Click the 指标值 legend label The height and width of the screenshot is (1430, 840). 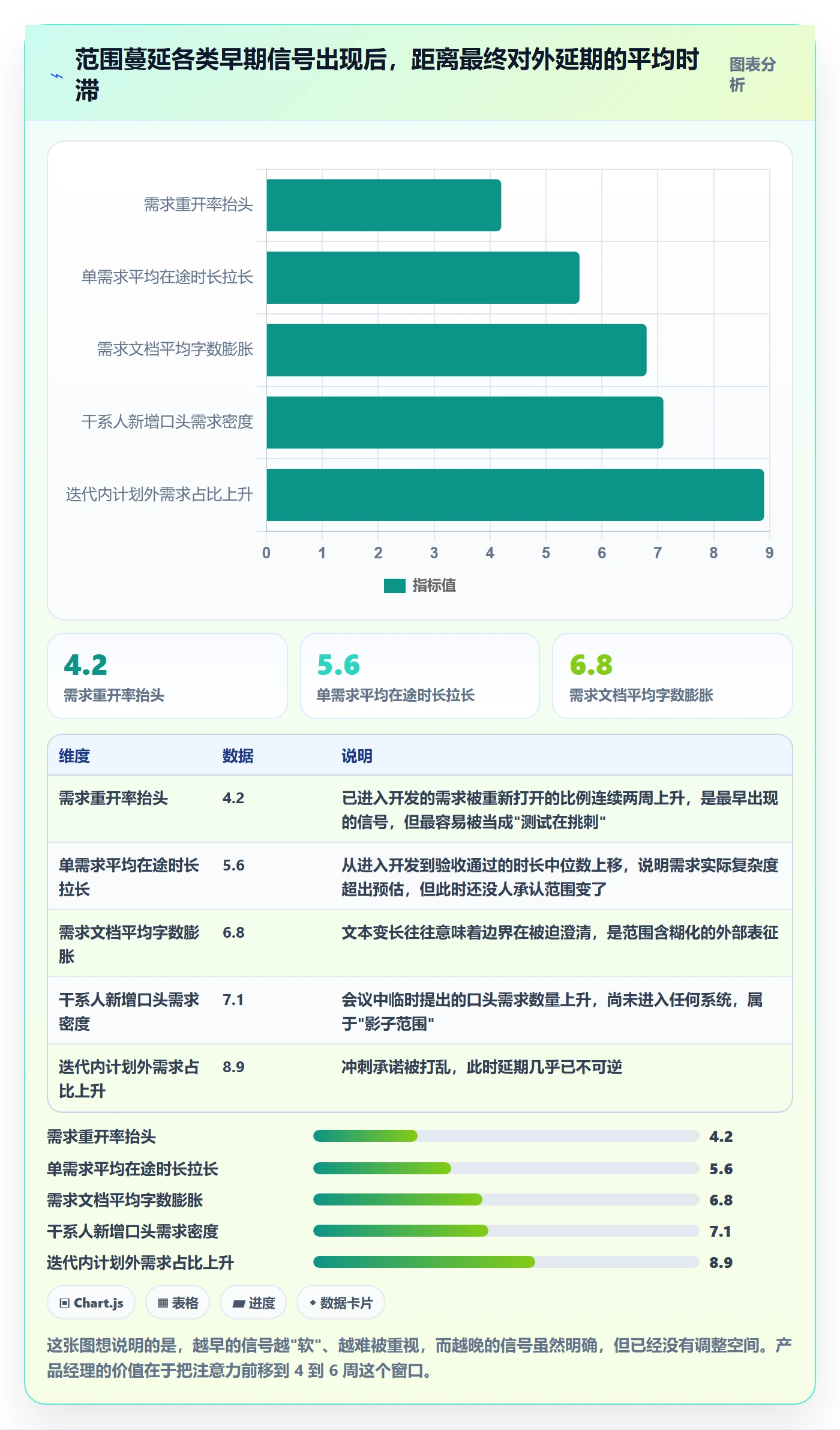click(434, 585)
